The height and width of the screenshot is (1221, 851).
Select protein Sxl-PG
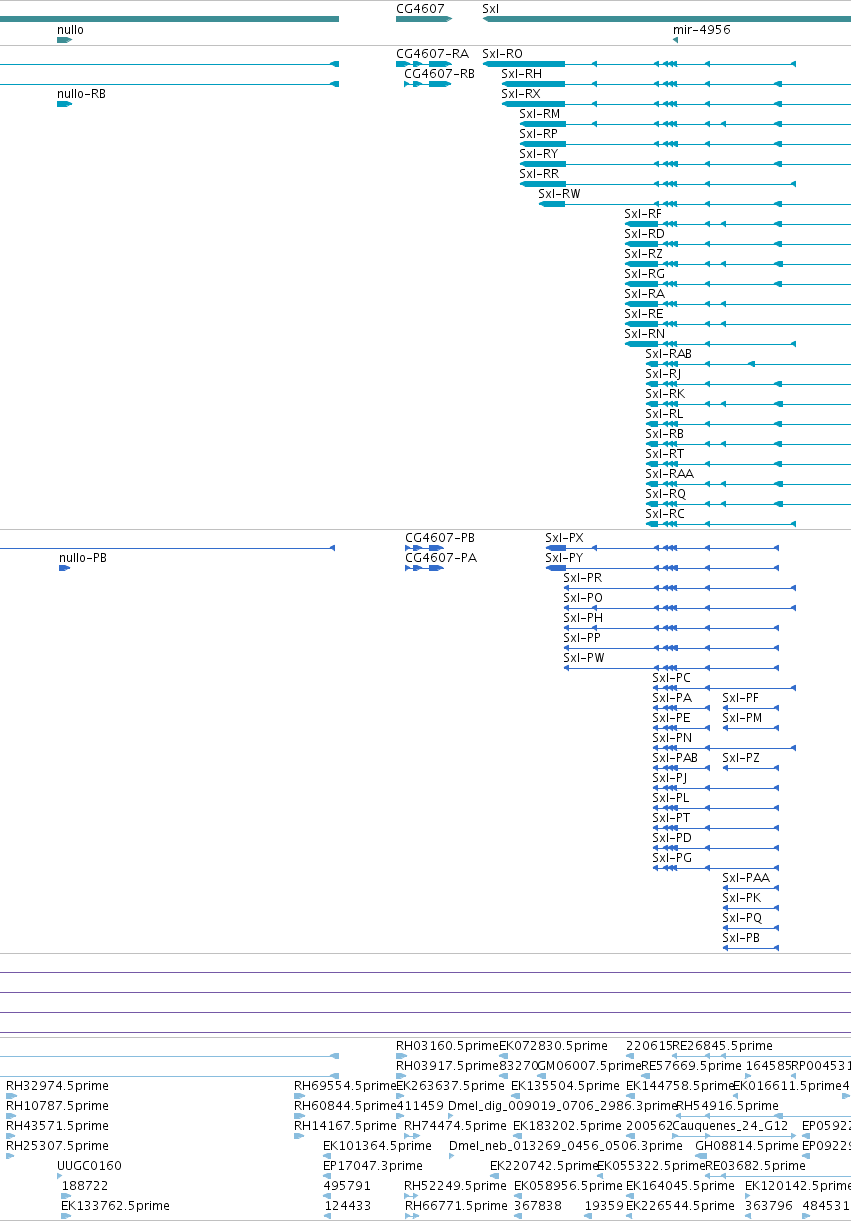point(672,858)
